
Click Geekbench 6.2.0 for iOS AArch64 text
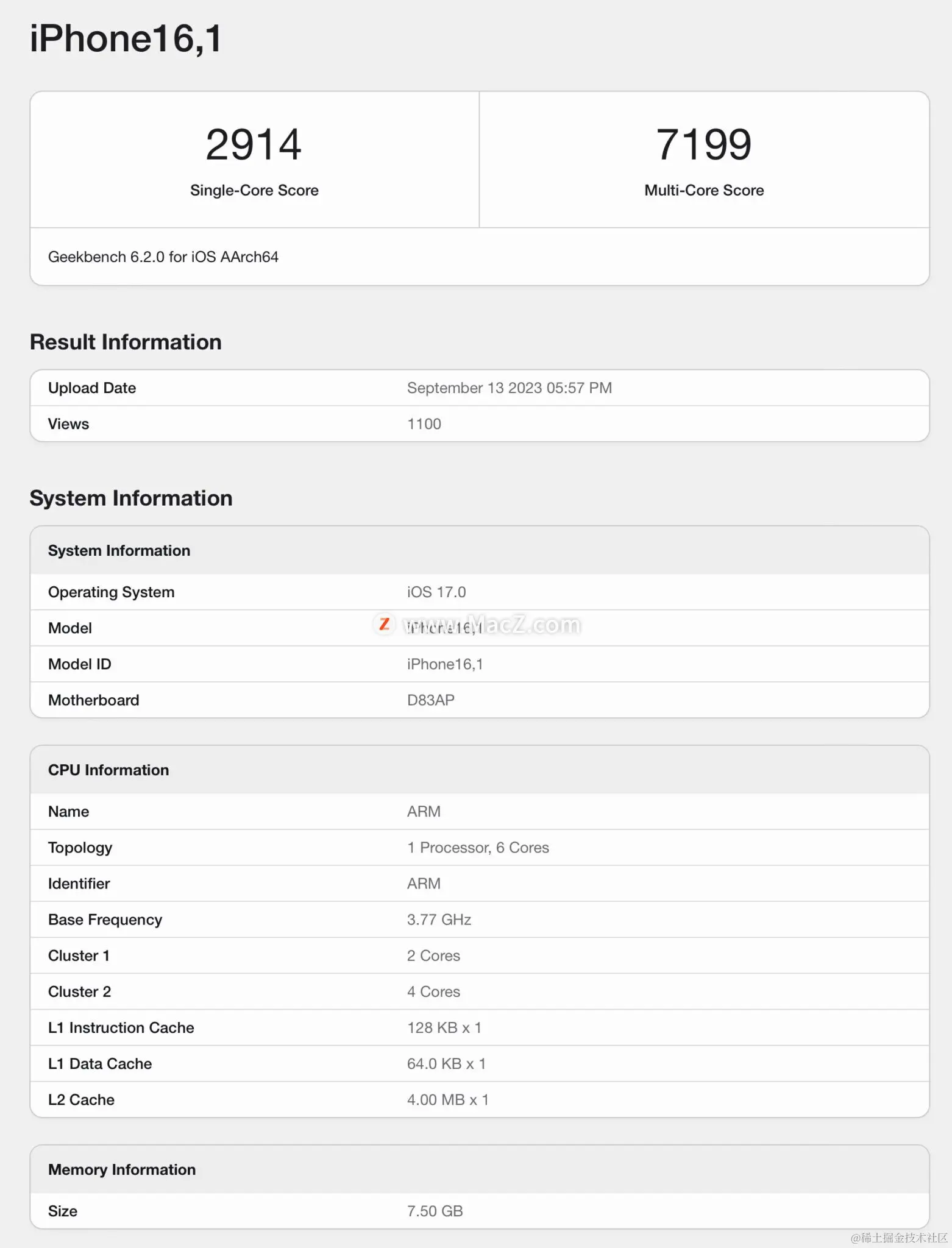tap(163, 257)
